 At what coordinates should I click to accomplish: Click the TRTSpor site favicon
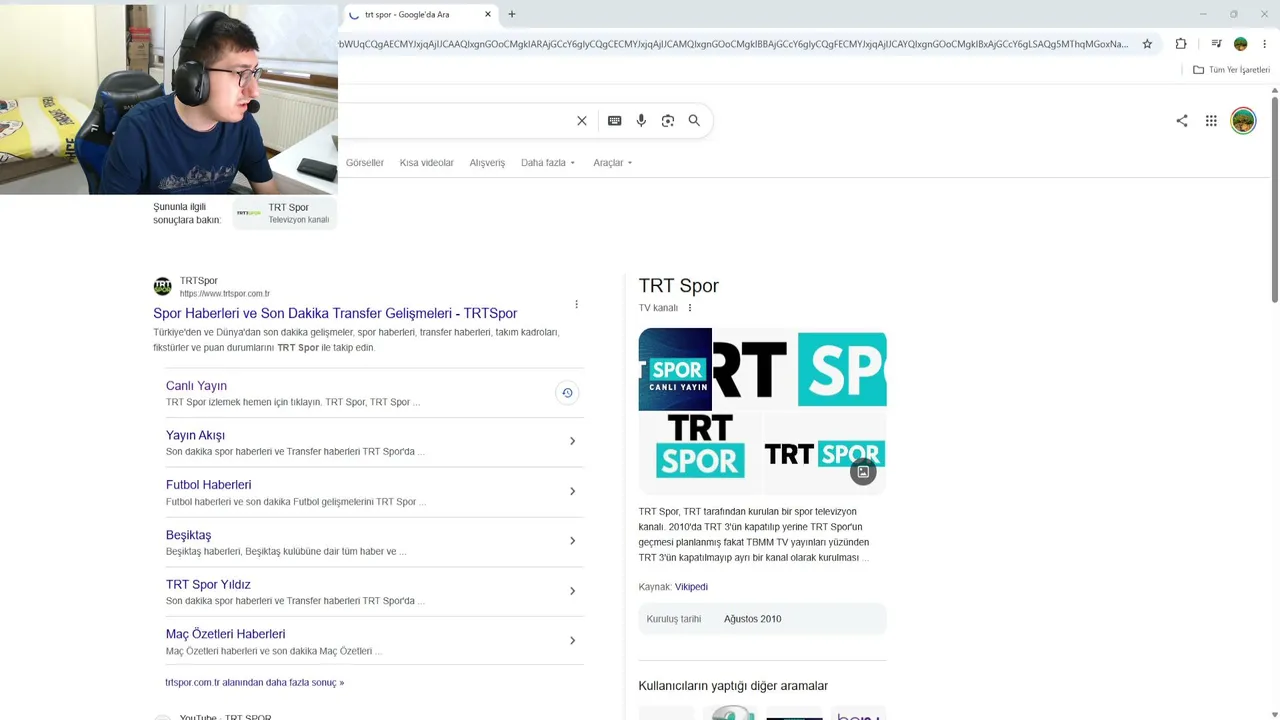click(x=162, y=287)
